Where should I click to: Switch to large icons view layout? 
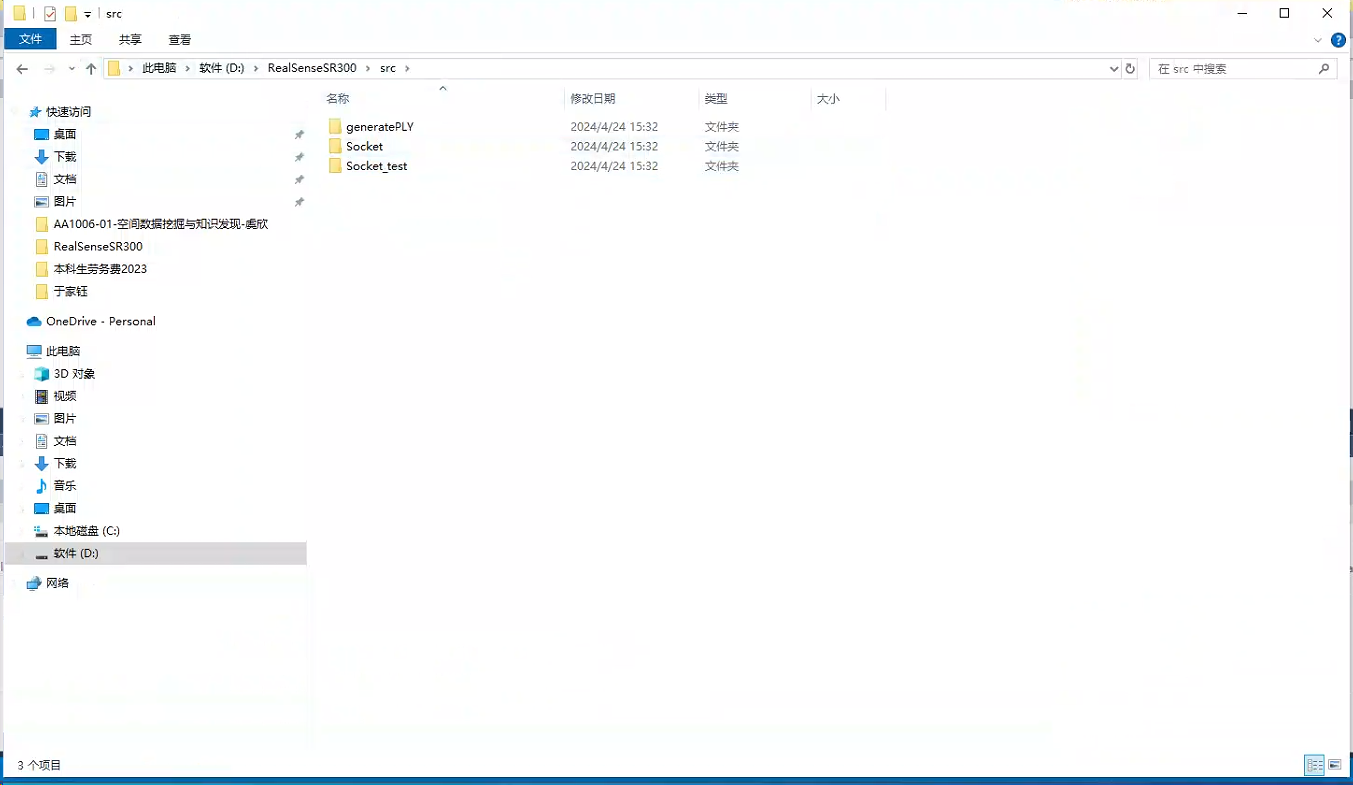point(1334,765)
